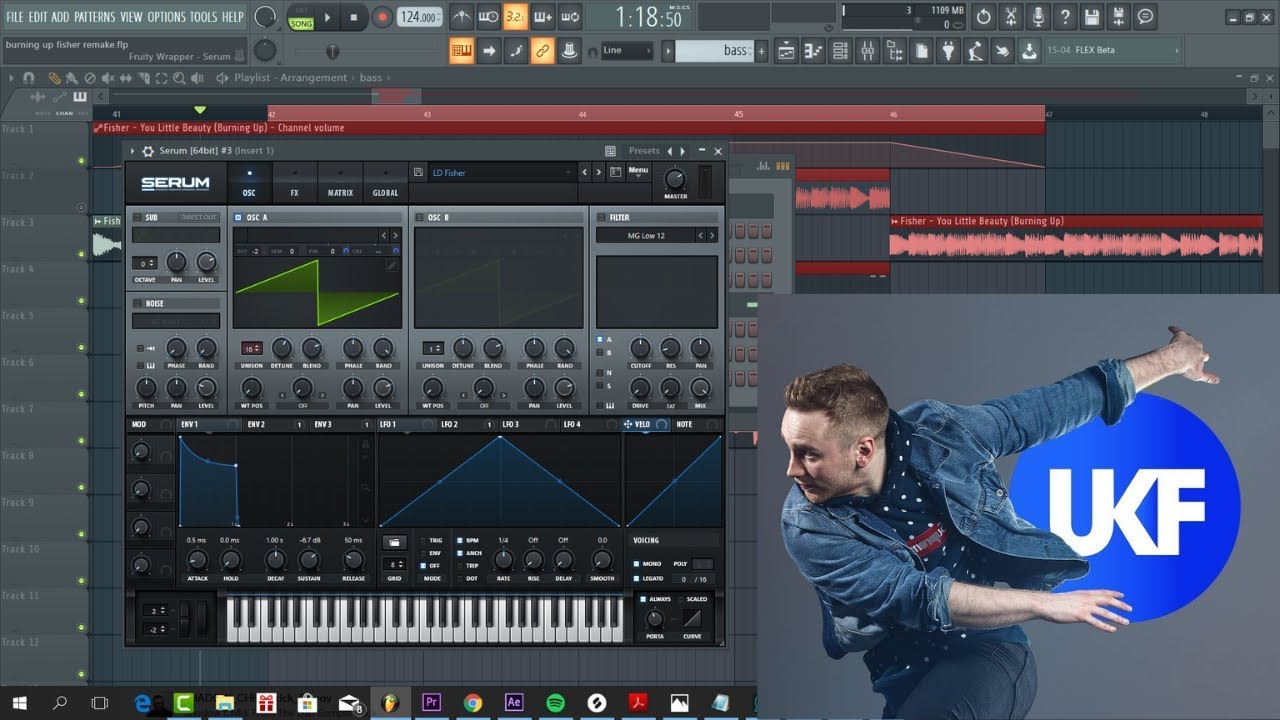This screenshot has height=720, width=1280.
Task: Enable the LFO TRIG mode checkbox
Action: [x=423, y=540]
